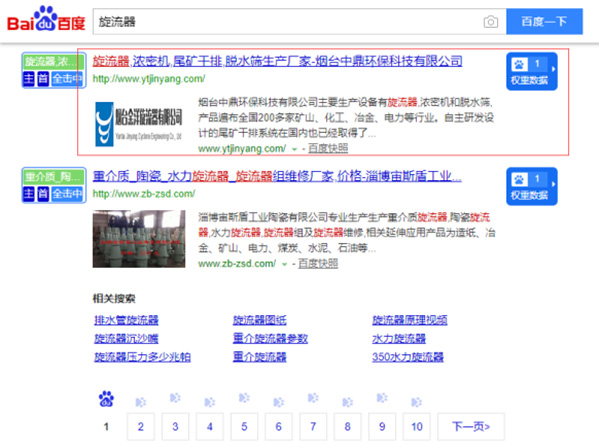600x448 pixels.
Task: Click 全击中 tag beside the ytjinyang result
Action: tap(67, 79)
